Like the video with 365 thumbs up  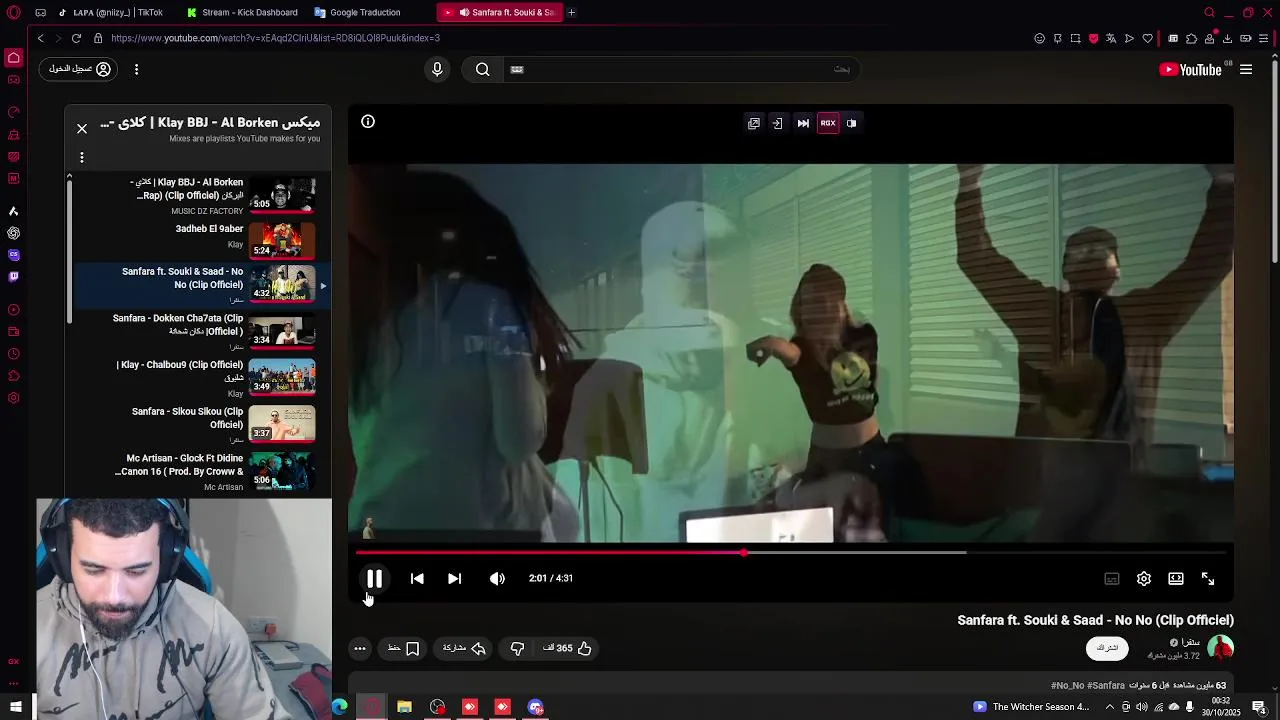point(568,648)
